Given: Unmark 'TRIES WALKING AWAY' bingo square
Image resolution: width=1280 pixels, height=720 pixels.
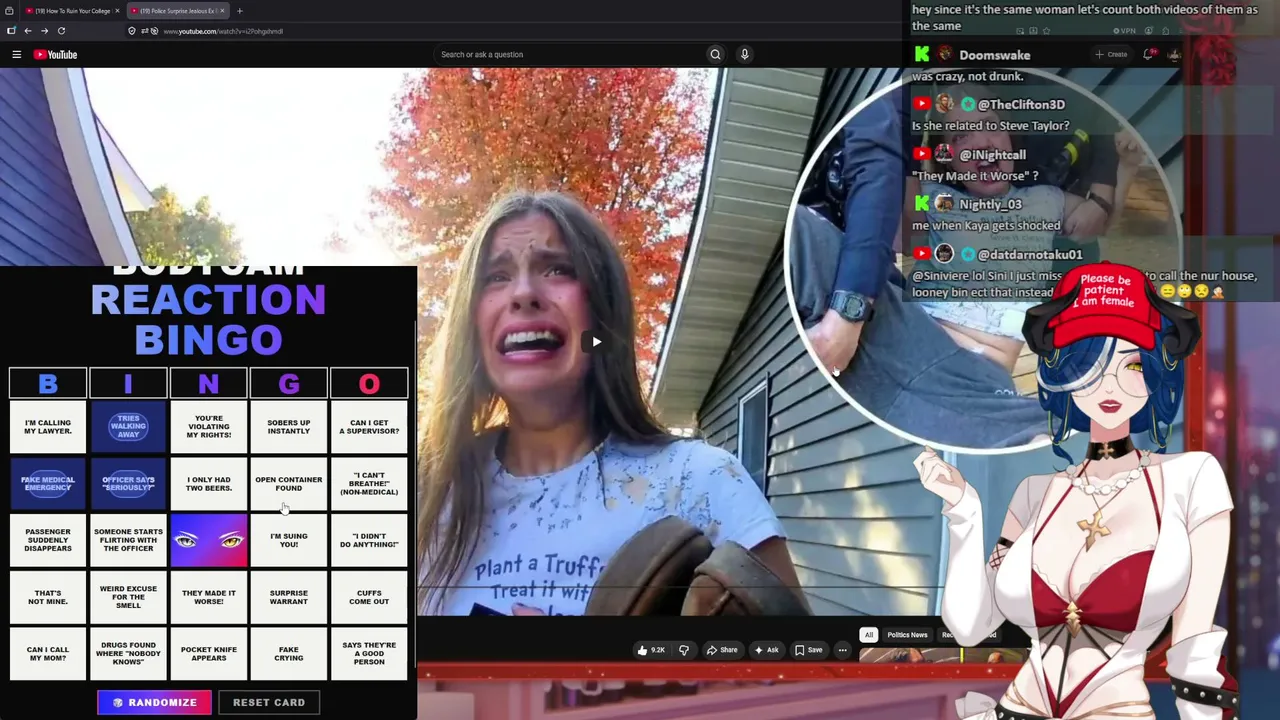Looking at the screenshot, I should [128, 427].
